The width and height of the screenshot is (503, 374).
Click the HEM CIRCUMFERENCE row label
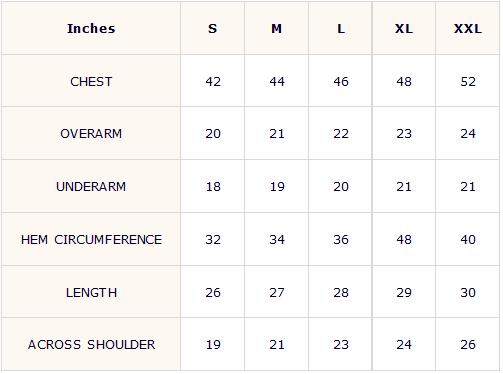pos(91,240)
